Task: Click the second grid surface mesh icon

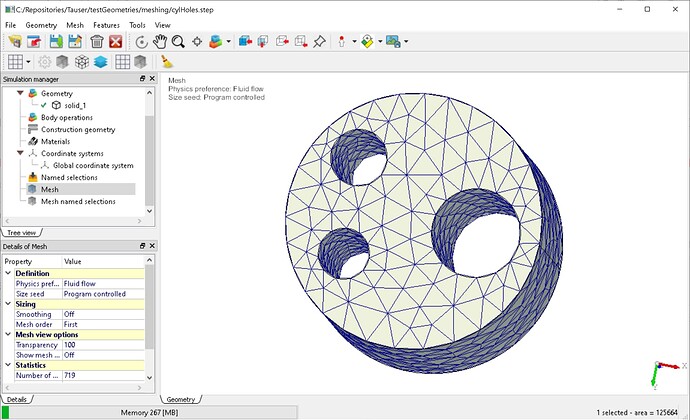Action: [122, 62]
